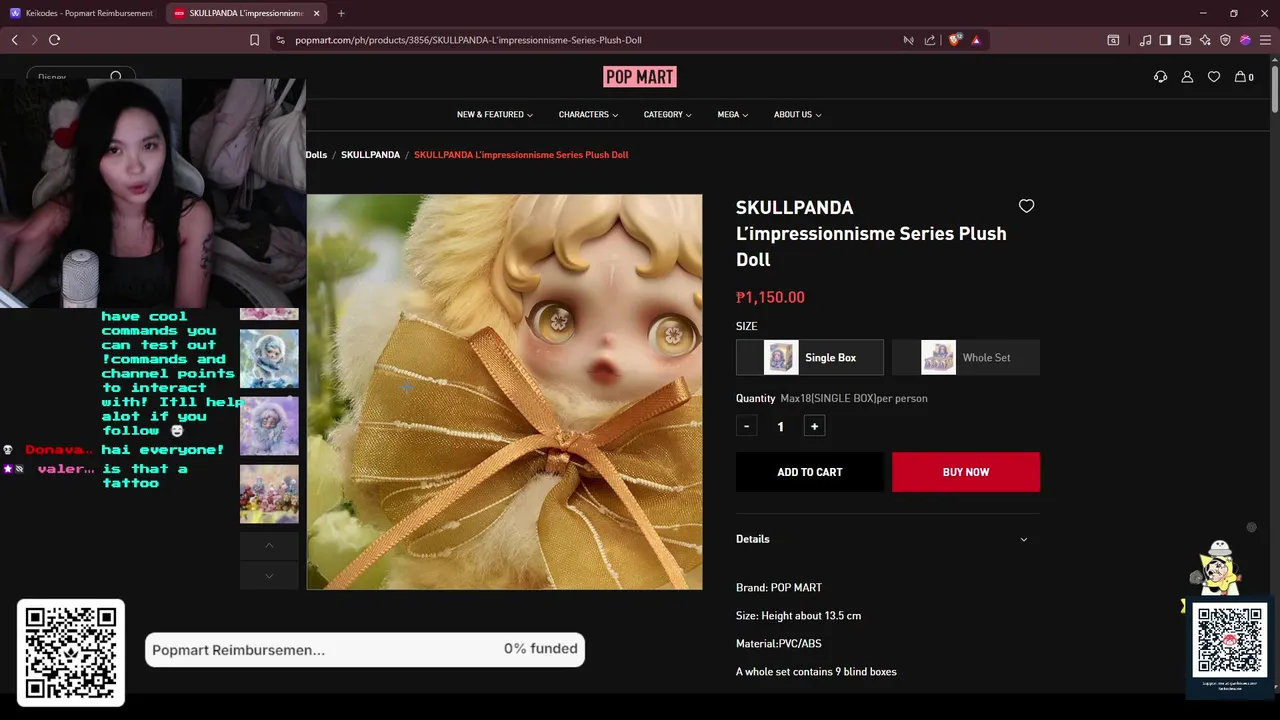
Task: Click the POP MART logo
Action: (640, 77)
